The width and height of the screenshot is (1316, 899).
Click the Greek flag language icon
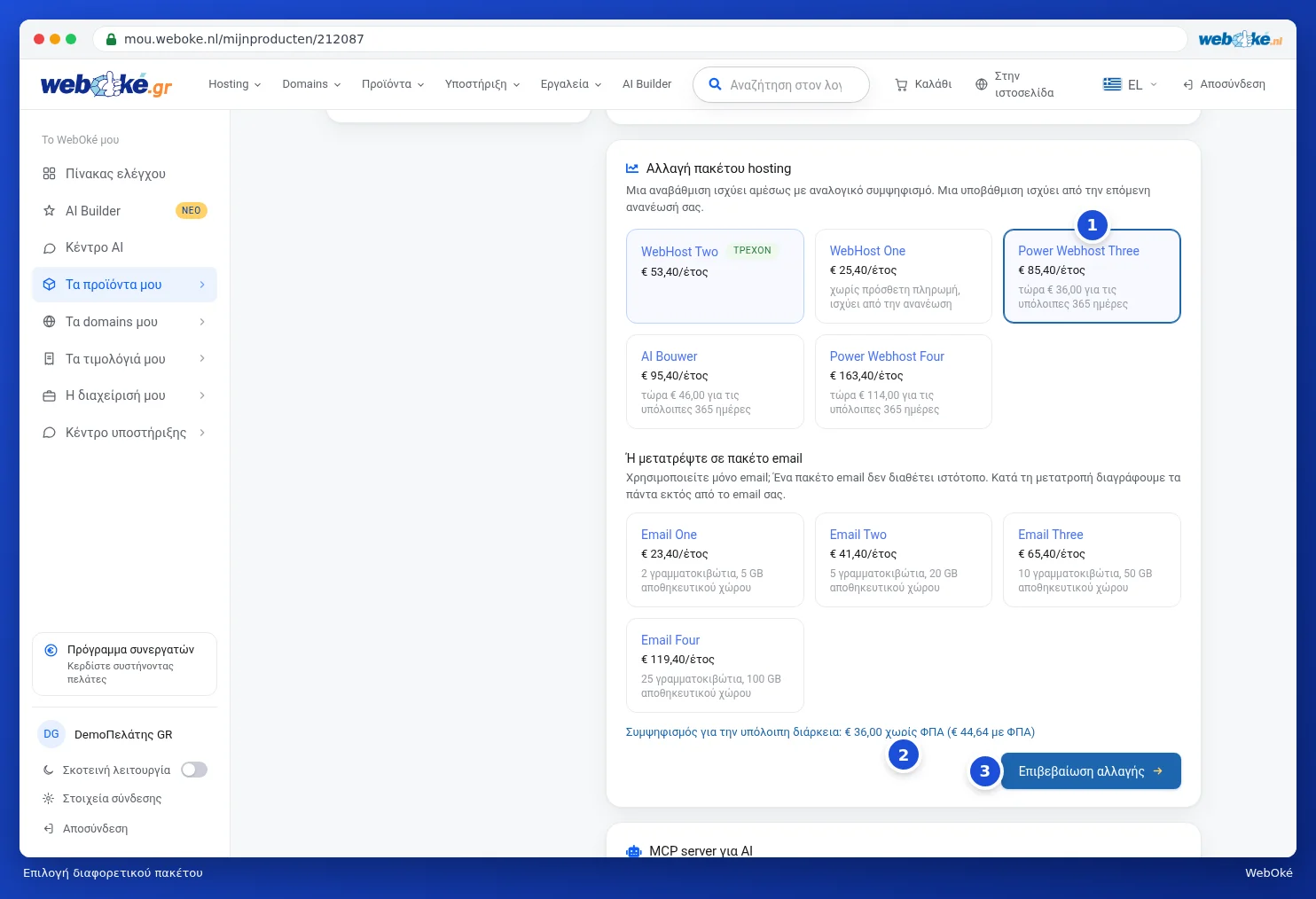1112,84
